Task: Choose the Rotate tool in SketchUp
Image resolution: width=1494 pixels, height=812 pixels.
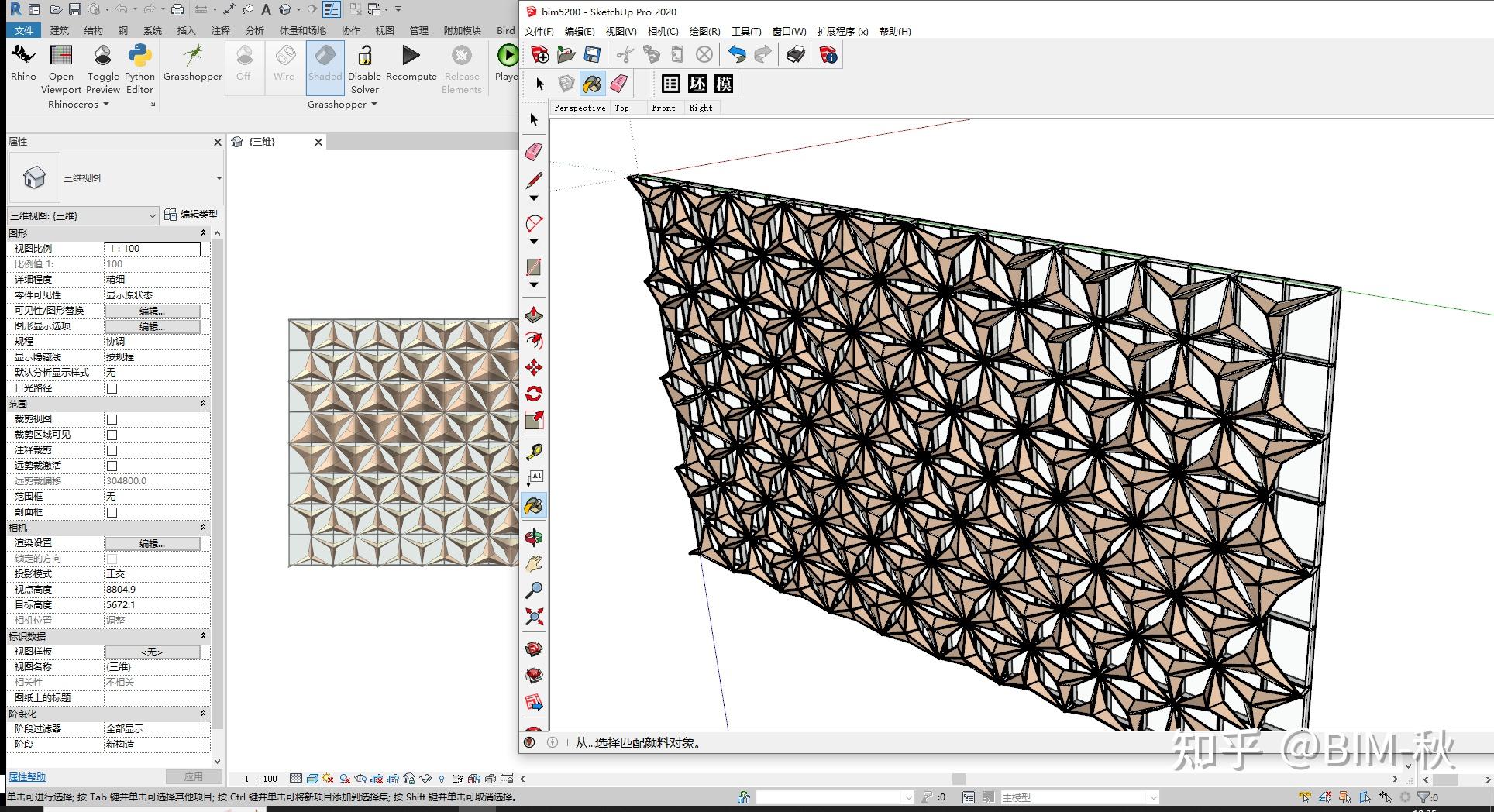Action: click(x=533, y=394)
